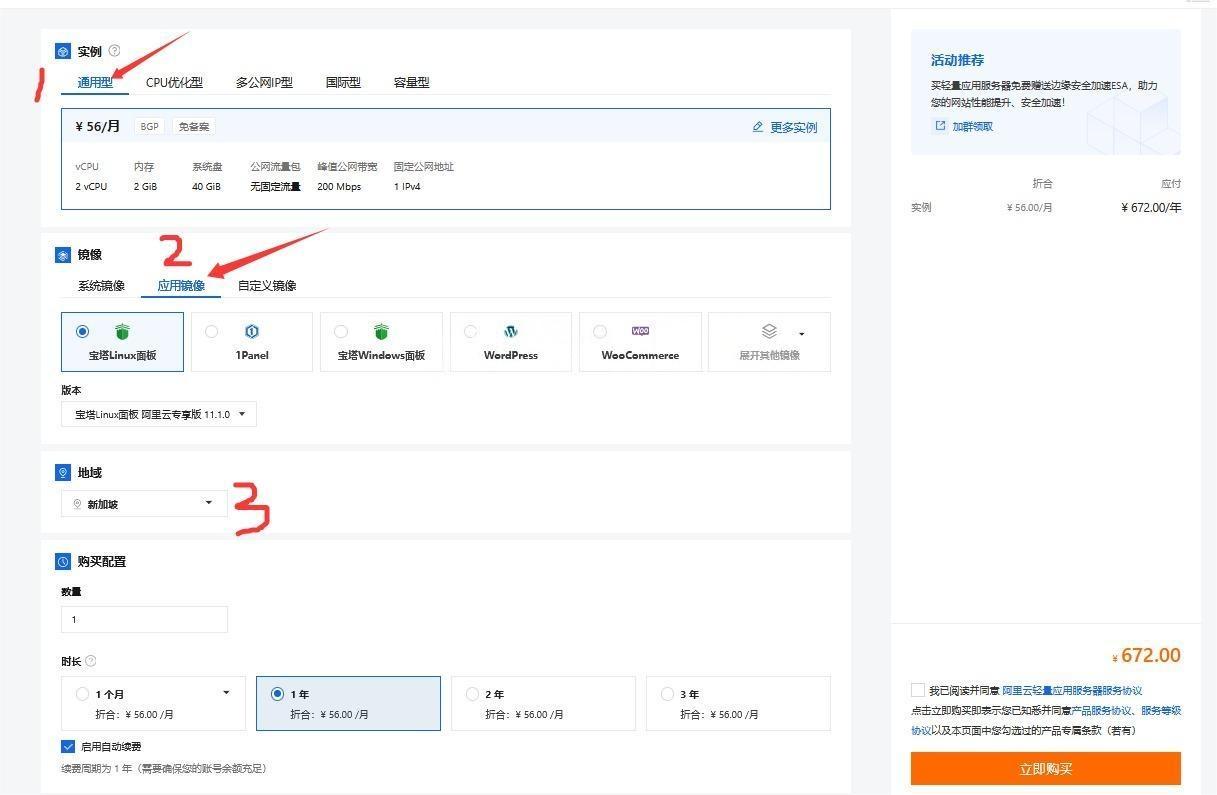Click the quantity input field under 数量
The width and height of the screenshot is (1217, 795).
[144, 619]
